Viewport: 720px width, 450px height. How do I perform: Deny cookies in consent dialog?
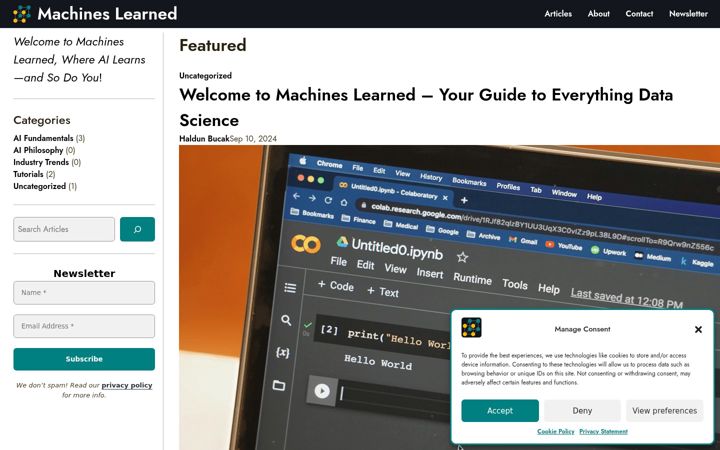(x=582, y=411)
